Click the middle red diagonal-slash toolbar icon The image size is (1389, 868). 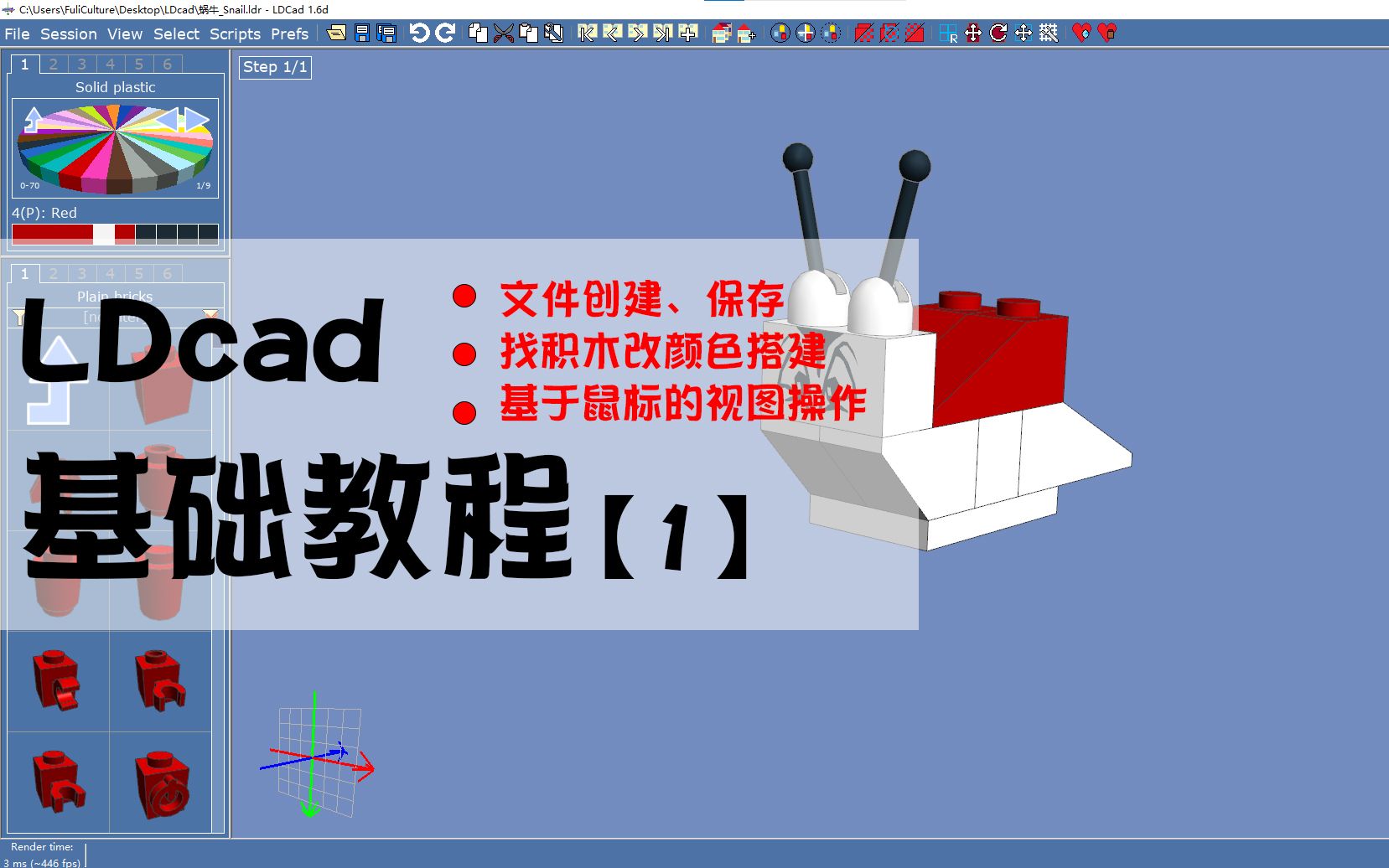tap(889, 33)
